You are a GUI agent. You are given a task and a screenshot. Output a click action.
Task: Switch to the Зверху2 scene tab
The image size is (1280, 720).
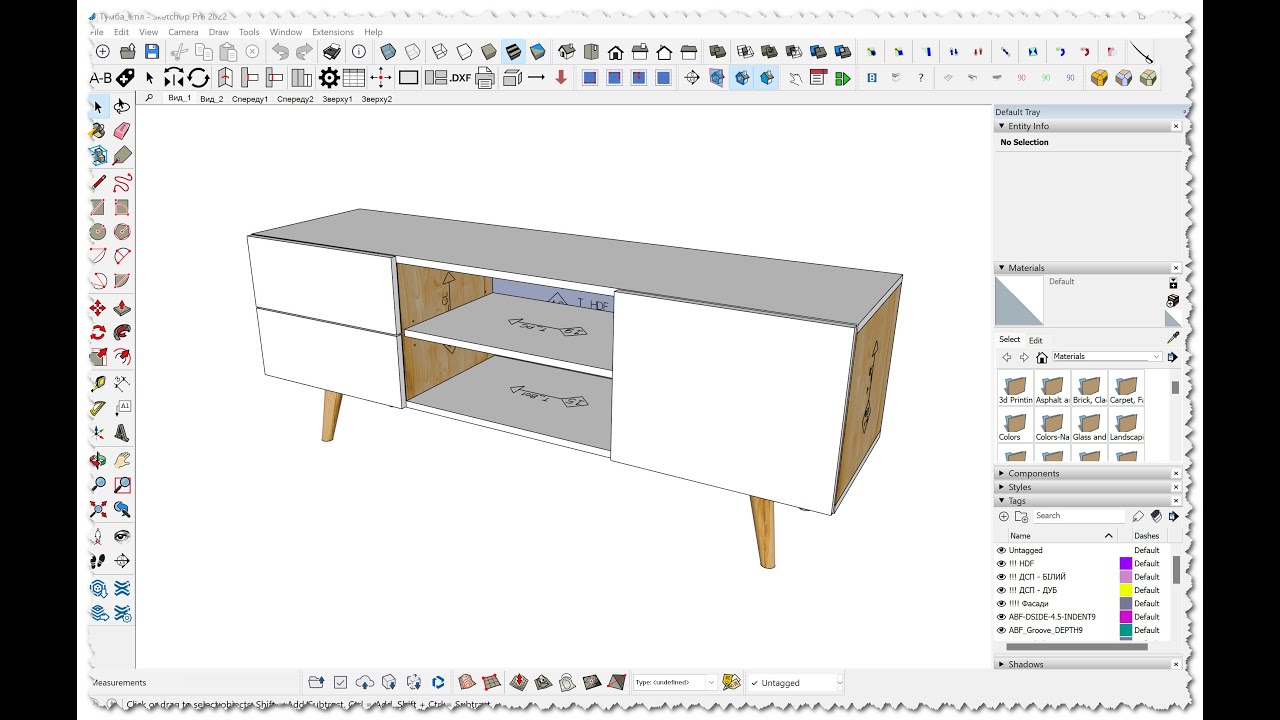click(x=377, y=99)
